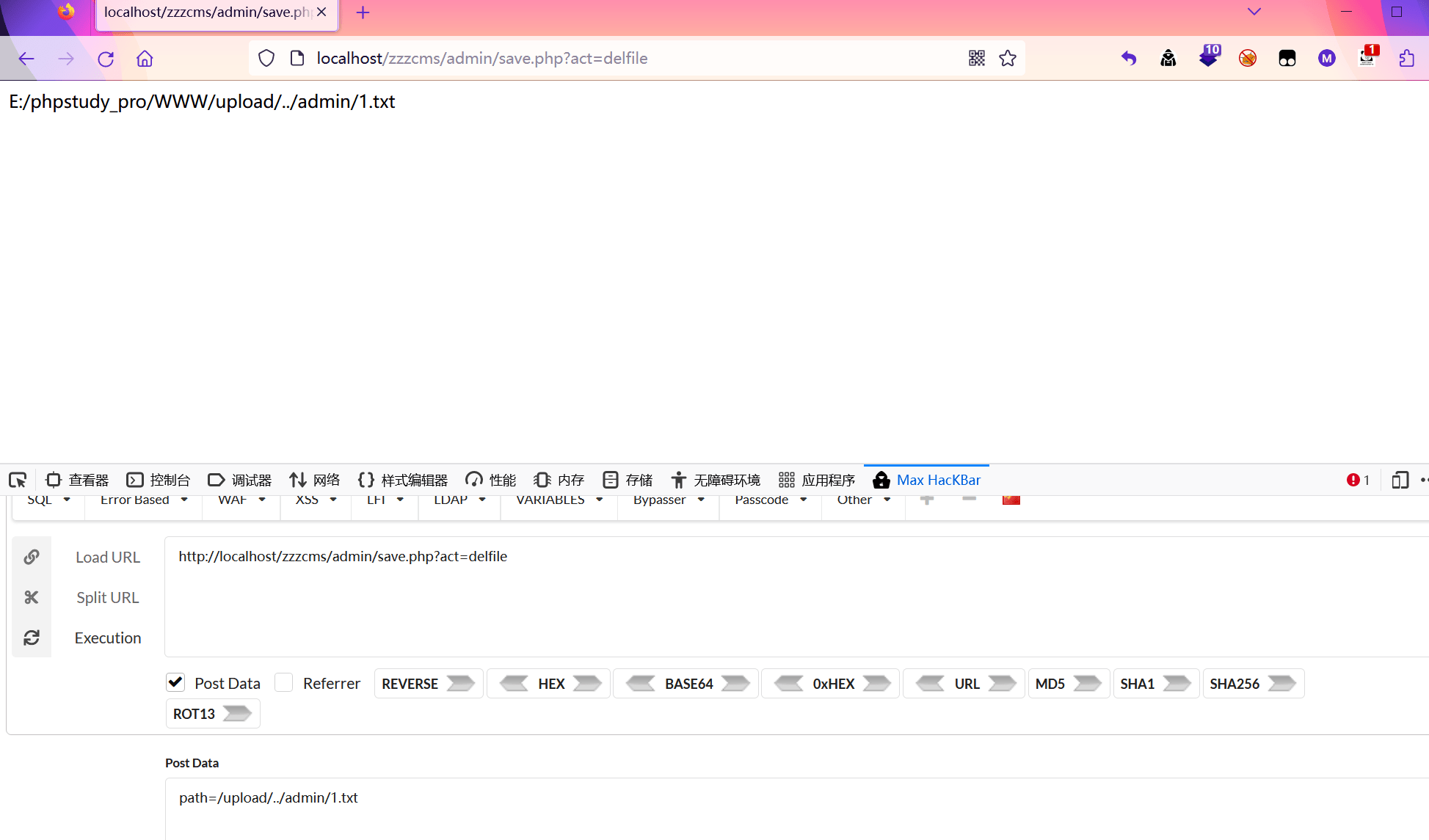Open the SQL injection dropdown
Image resolution: width=1429 pixels, height=840 pixels.
[x=48, y=500]
